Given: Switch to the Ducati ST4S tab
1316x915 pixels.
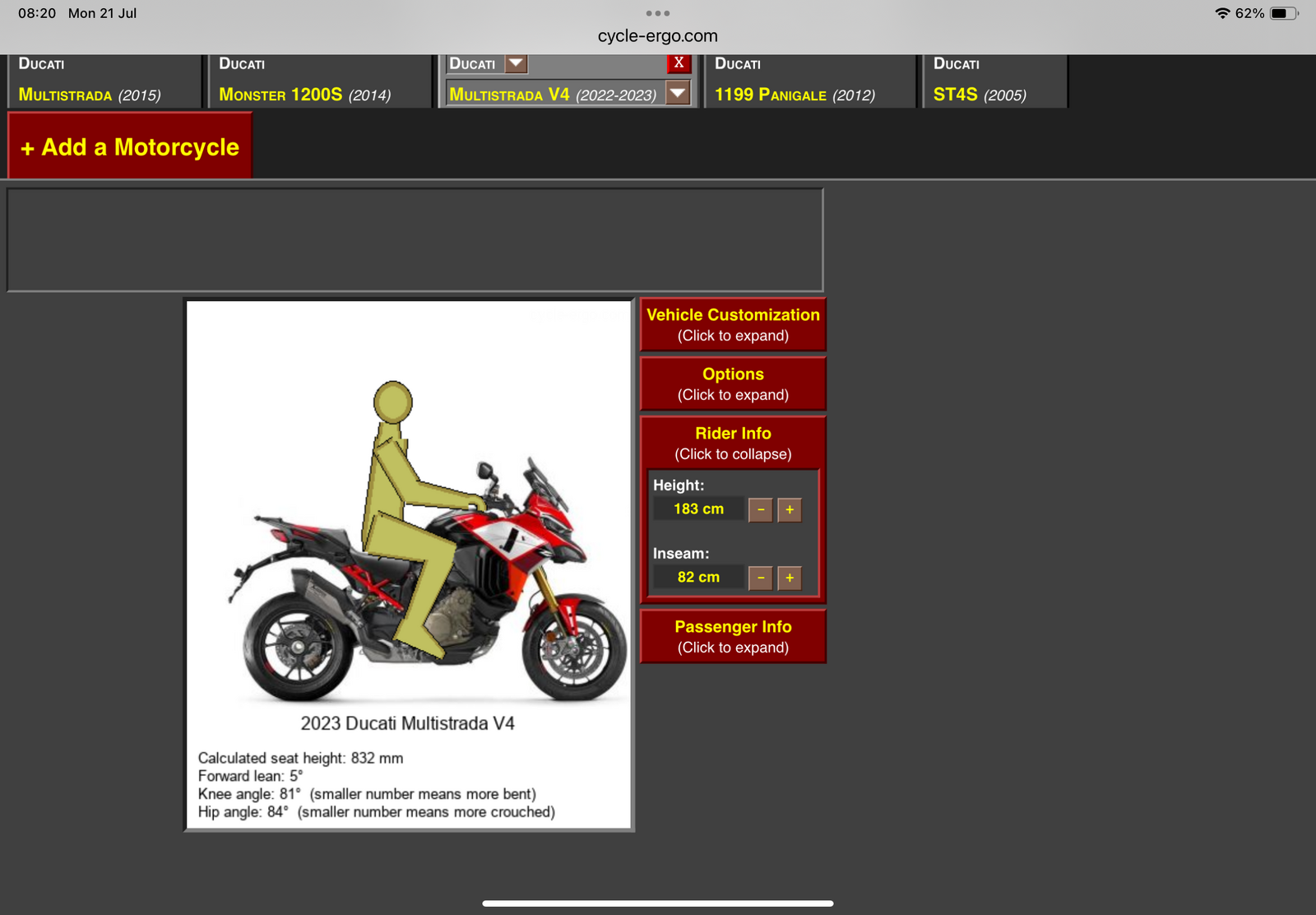Looking at the screenshot, I should coord(992,81).
